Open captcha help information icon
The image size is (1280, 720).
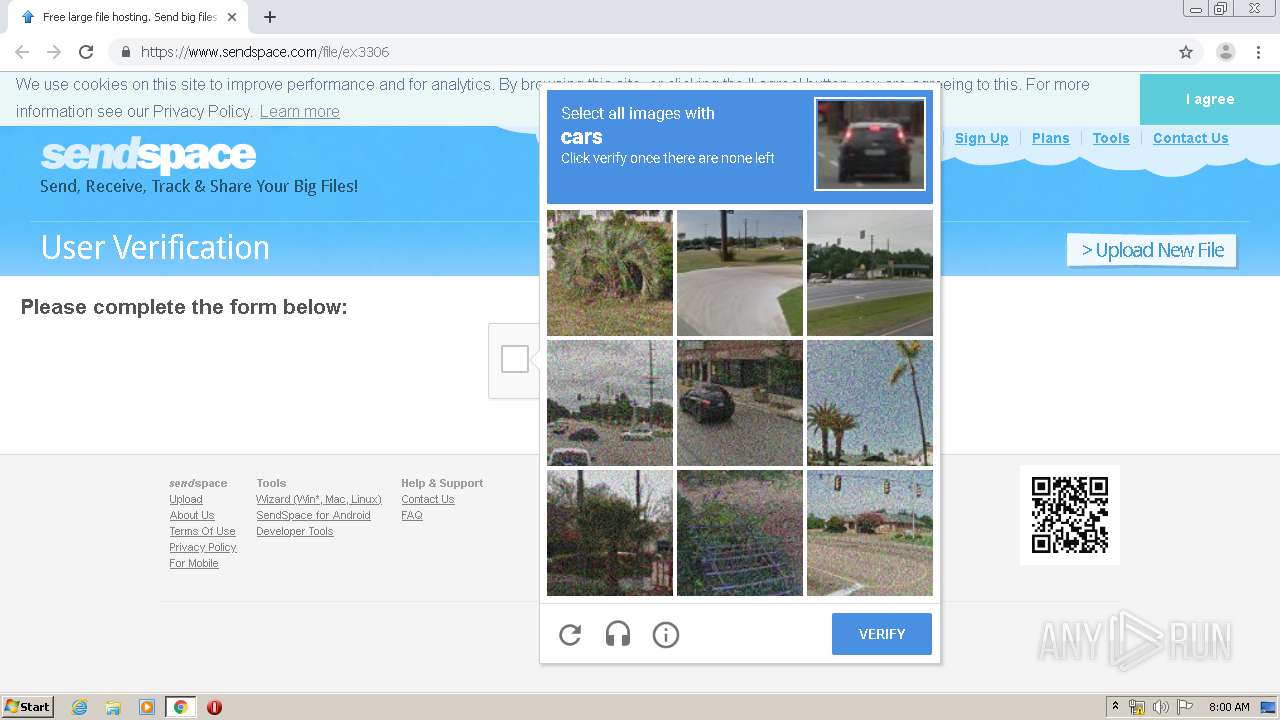click(666, 634)
